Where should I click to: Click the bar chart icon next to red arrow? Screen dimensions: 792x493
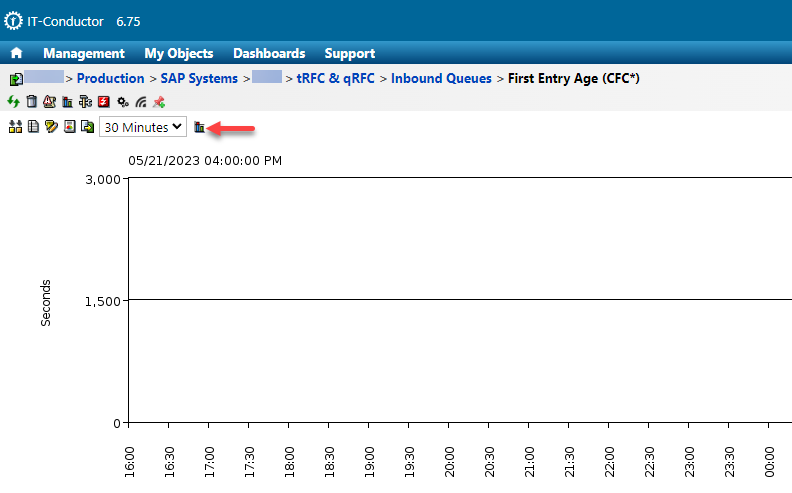(199, 127)
